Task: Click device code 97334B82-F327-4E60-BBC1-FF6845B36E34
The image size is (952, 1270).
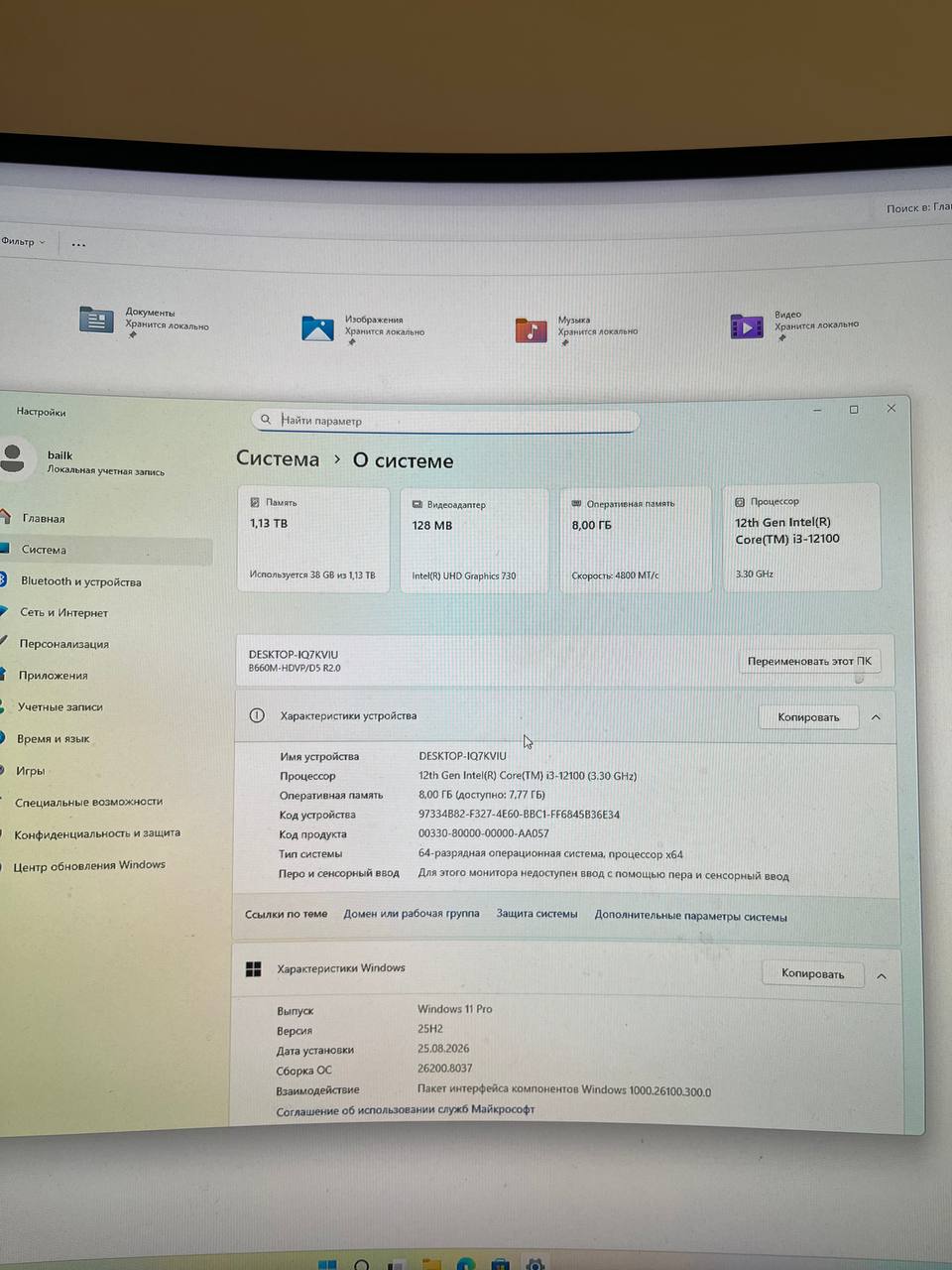Action: 519,815
